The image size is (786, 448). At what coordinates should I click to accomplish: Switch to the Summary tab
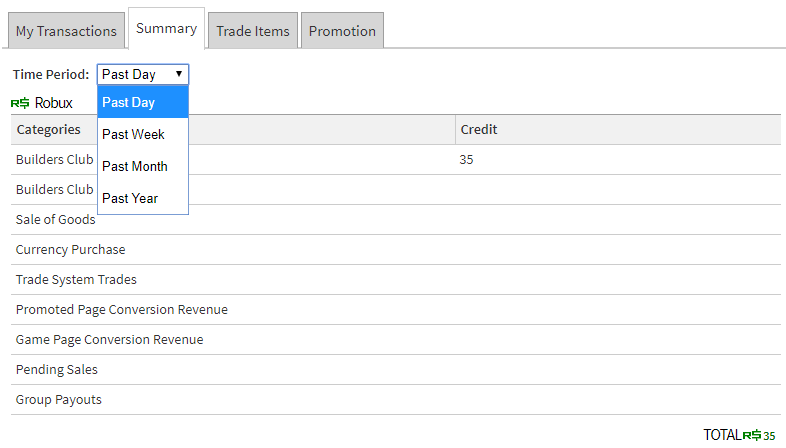click(x=166, y=29)
